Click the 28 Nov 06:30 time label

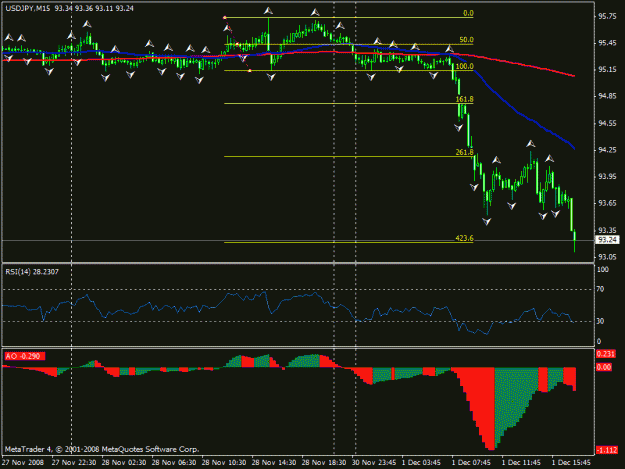pos(174,462)
